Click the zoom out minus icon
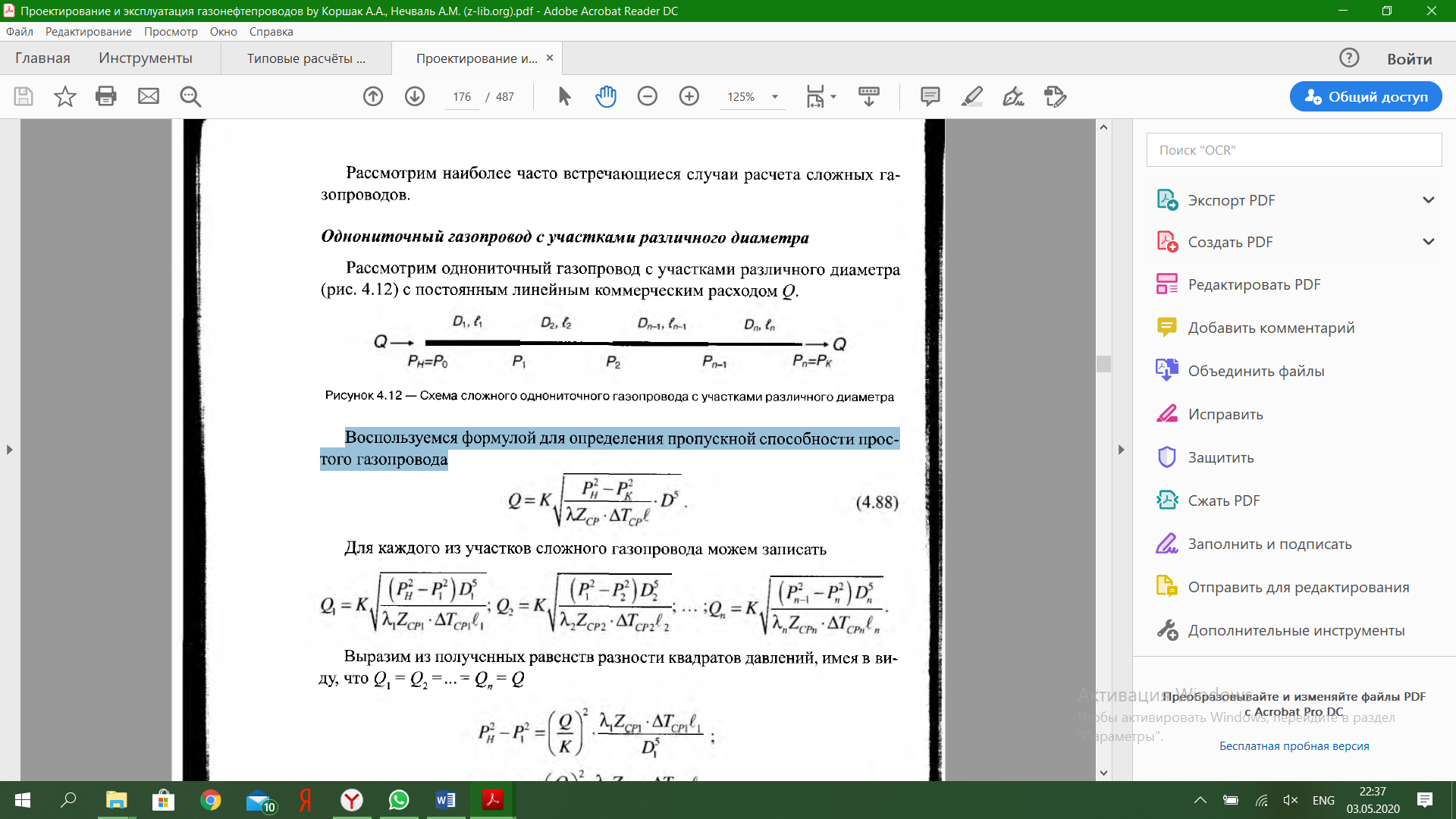The height and width of the screenshot is (819, 1456). 648,96
